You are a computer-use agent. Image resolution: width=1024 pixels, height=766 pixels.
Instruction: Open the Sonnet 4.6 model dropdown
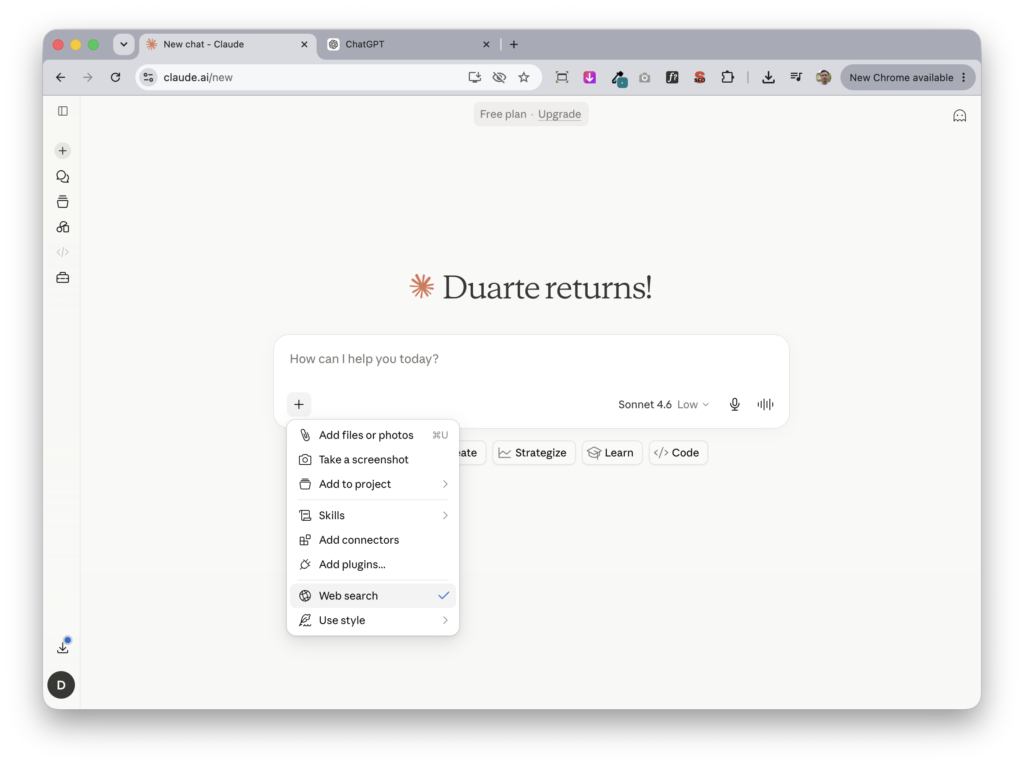(664, 404)
